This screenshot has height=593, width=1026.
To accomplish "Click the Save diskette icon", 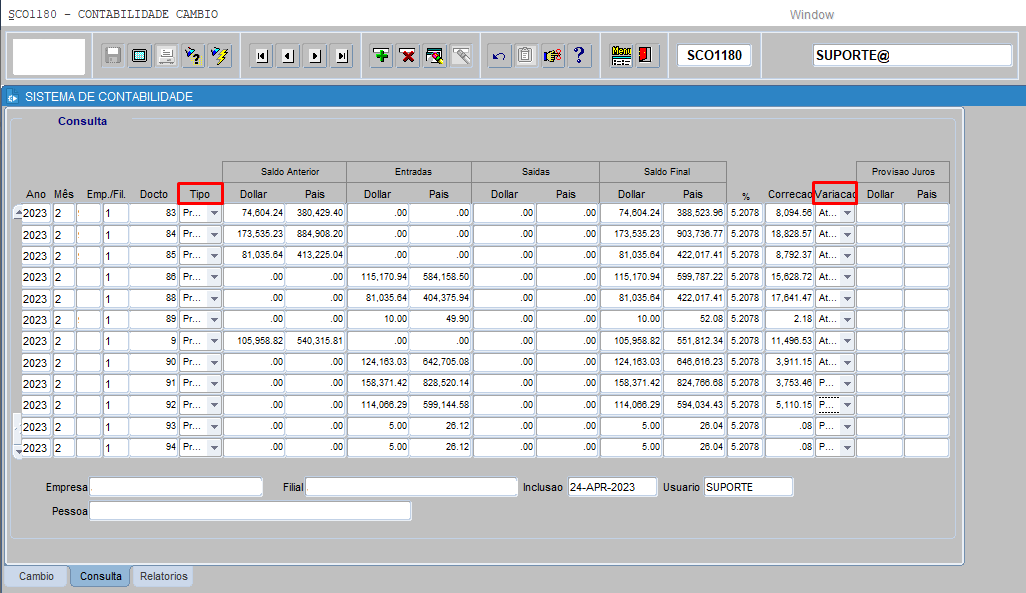I will 113,56.
